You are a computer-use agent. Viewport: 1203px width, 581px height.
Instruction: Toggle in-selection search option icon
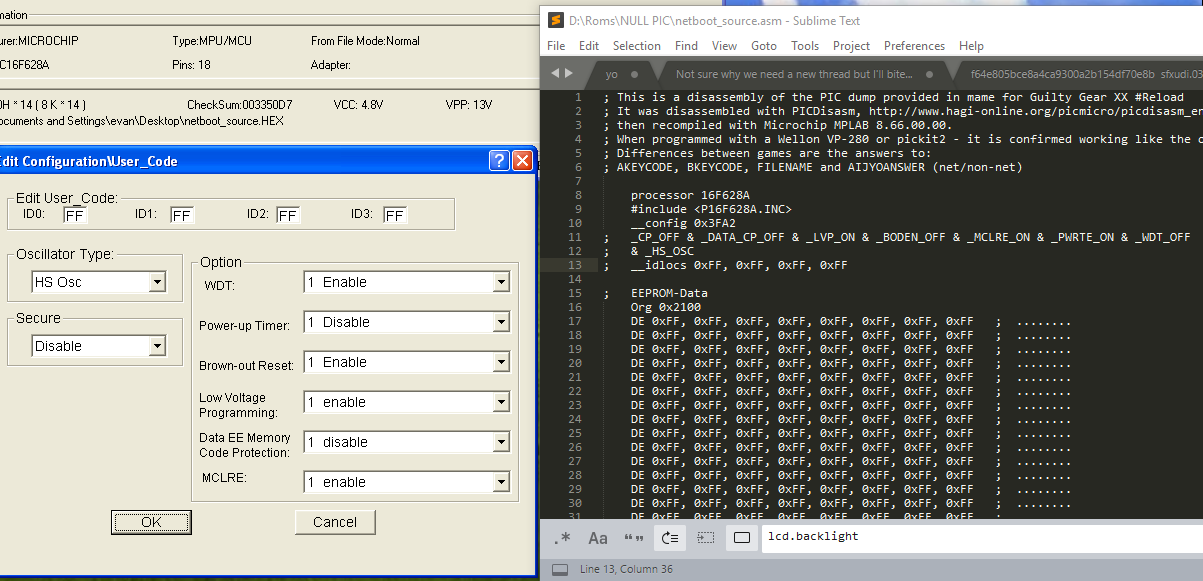point(706,538)
